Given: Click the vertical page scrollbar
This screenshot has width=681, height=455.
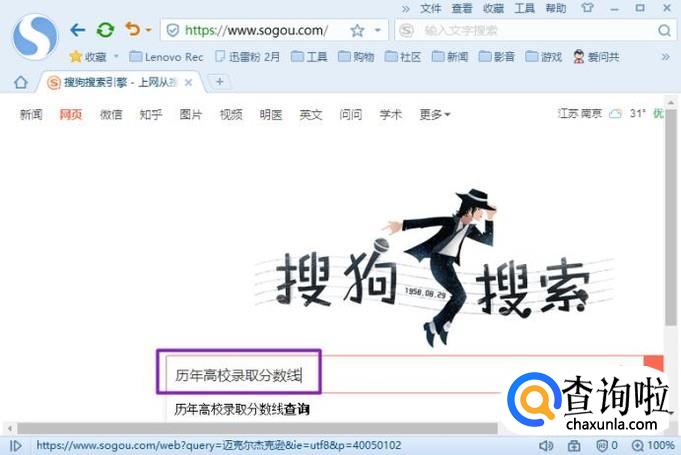Looking at the screenshot, I should pyautogui.click(x=671, y=217).
